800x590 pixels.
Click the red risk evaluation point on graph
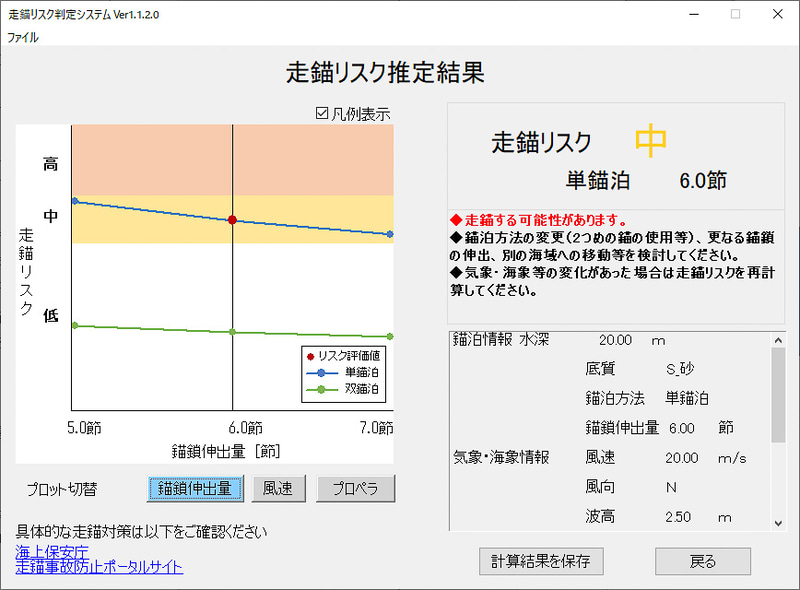click(x=232, y=220)
